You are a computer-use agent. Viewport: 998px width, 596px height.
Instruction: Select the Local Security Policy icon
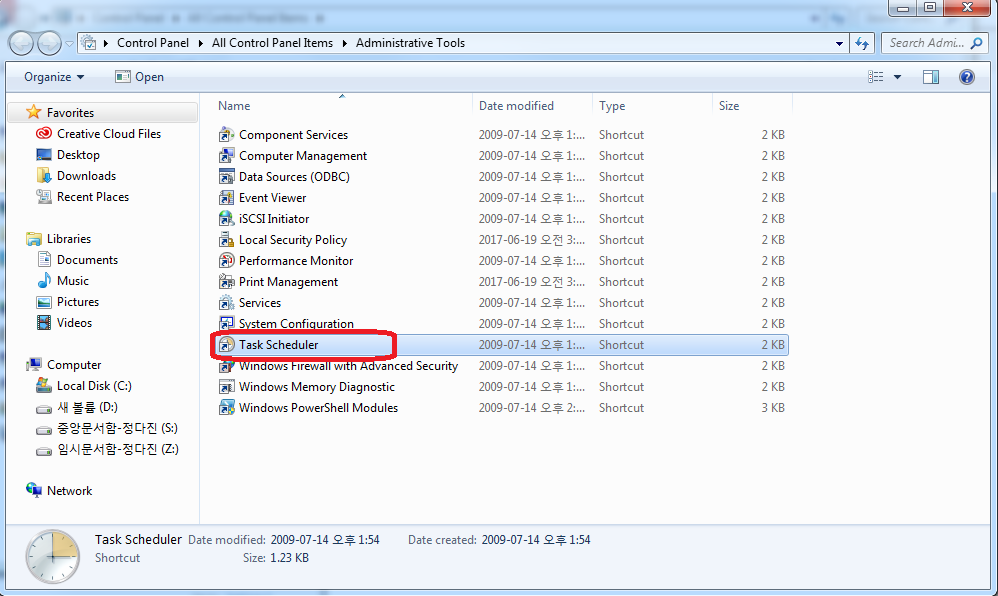tap(226, 240)
